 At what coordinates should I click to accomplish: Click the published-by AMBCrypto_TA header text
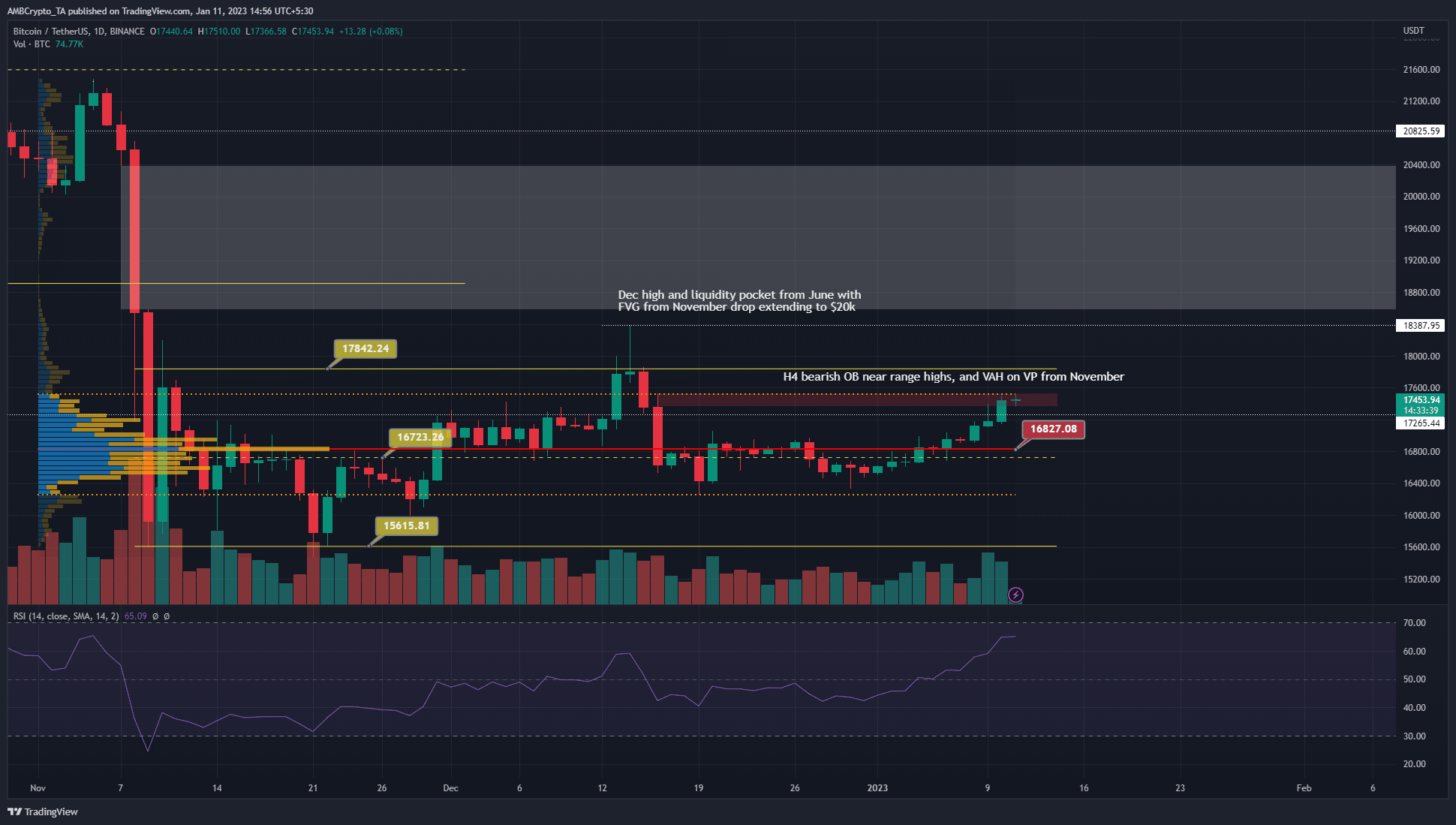(x=160, y=11)
